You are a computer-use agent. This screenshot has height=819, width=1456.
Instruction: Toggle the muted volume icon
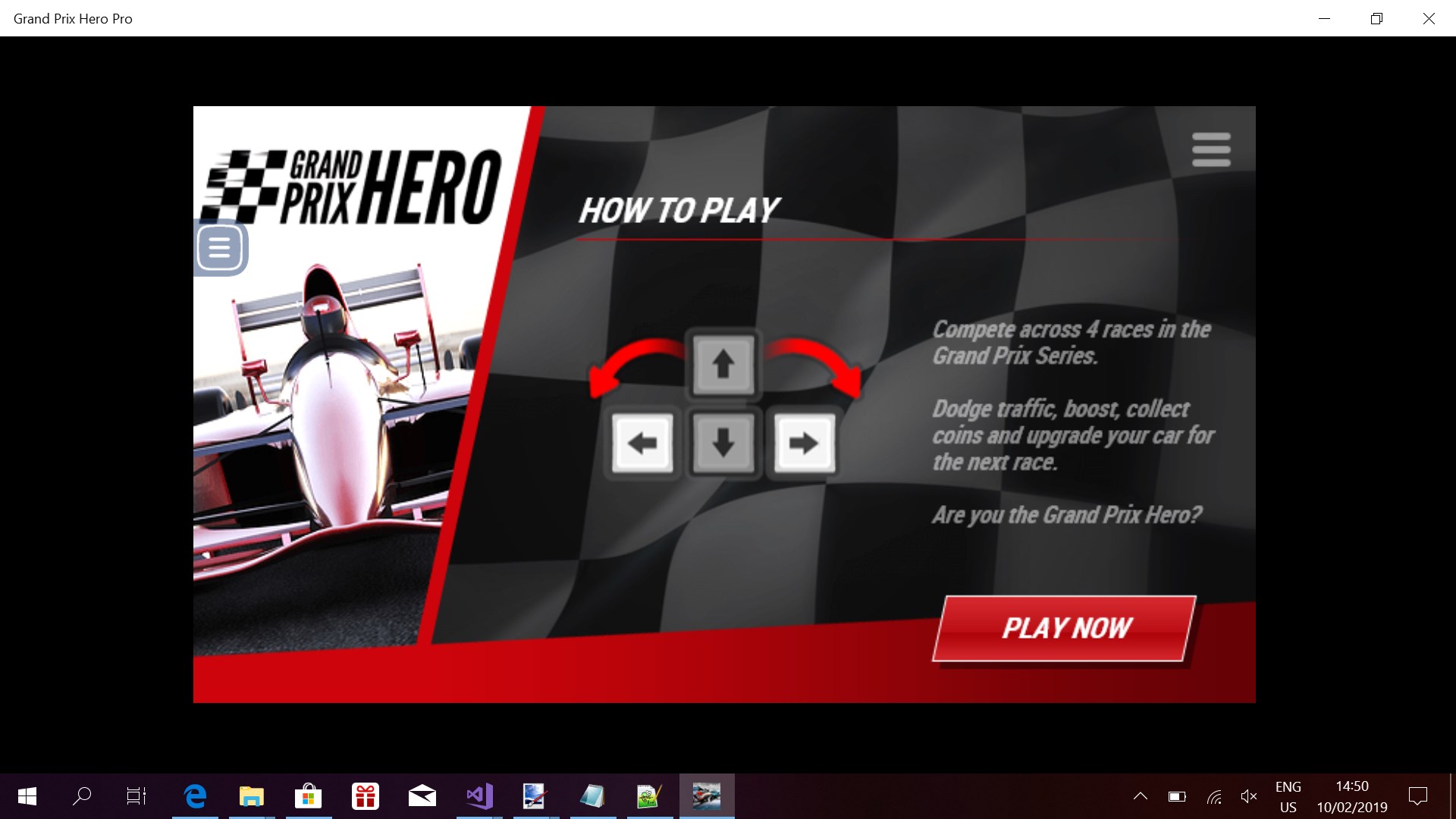click(1248, 796)
